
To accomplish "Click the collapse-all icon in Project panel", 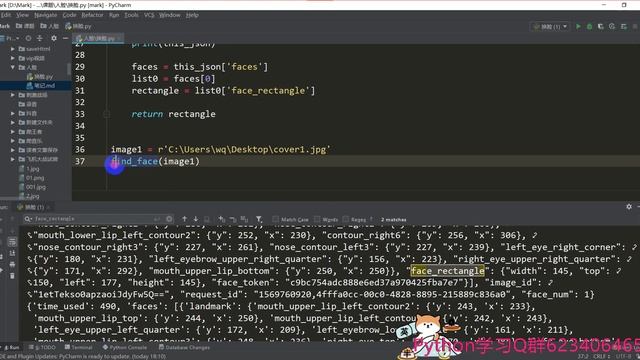I will click(40, 38).
